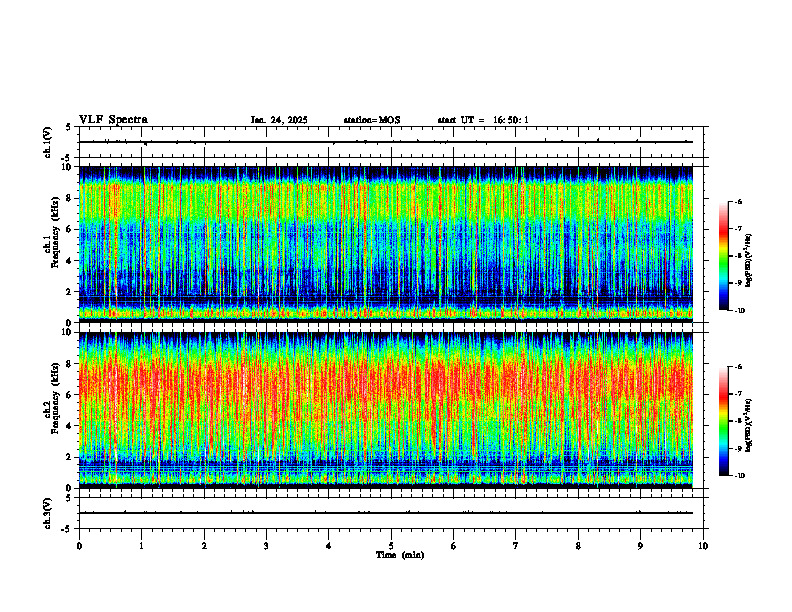792x612 pixels.
Task: Click the "start UT = 16:50:1" header text
Action: click(483, 120)
